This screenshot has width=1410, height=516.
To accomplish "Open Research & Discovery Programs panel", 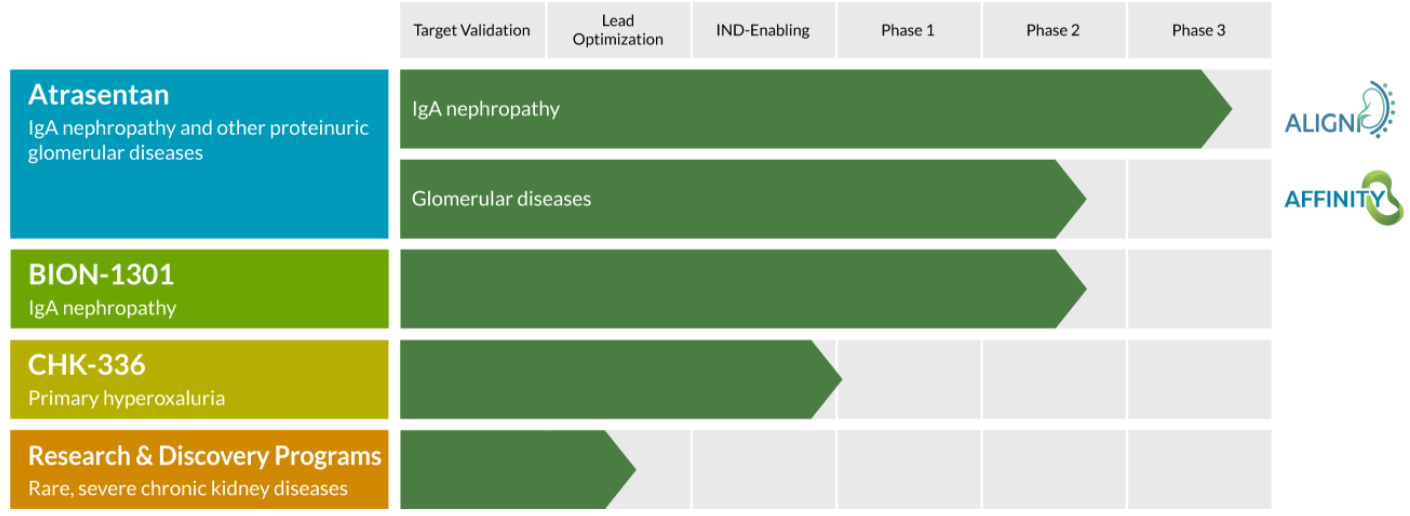I will 199,469.
